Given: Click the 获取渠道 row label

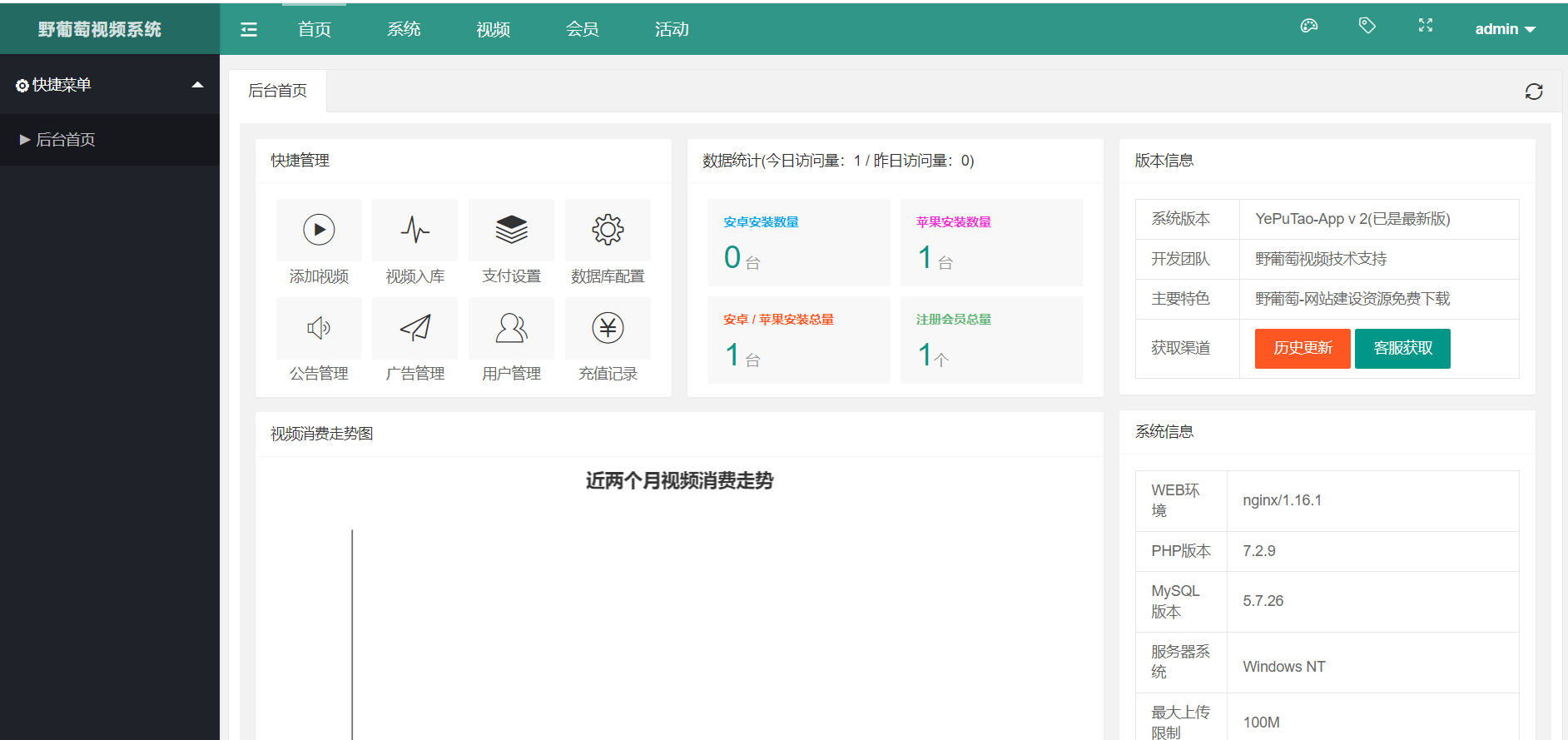Looking at the screenshot, I should coord(1181,348).
